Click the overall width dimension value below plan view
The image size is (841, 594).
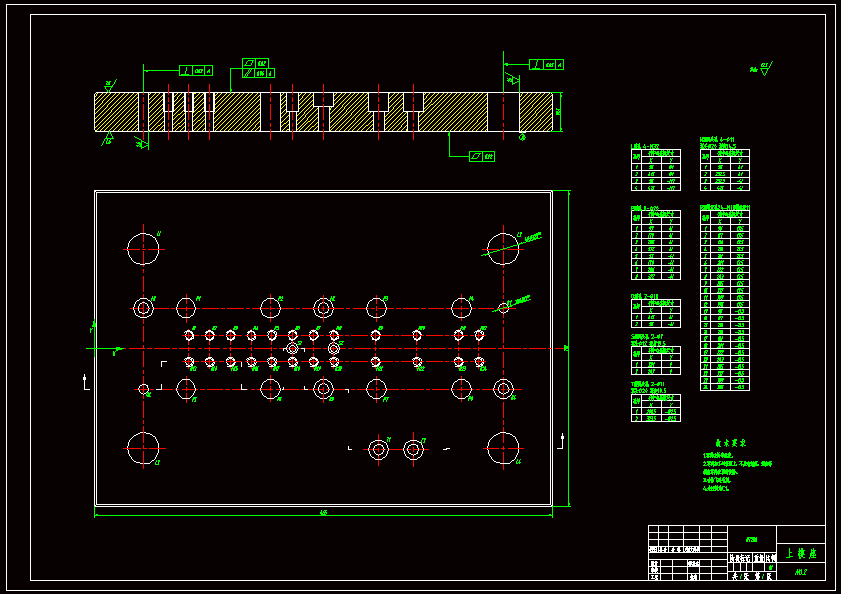[323, 513]
